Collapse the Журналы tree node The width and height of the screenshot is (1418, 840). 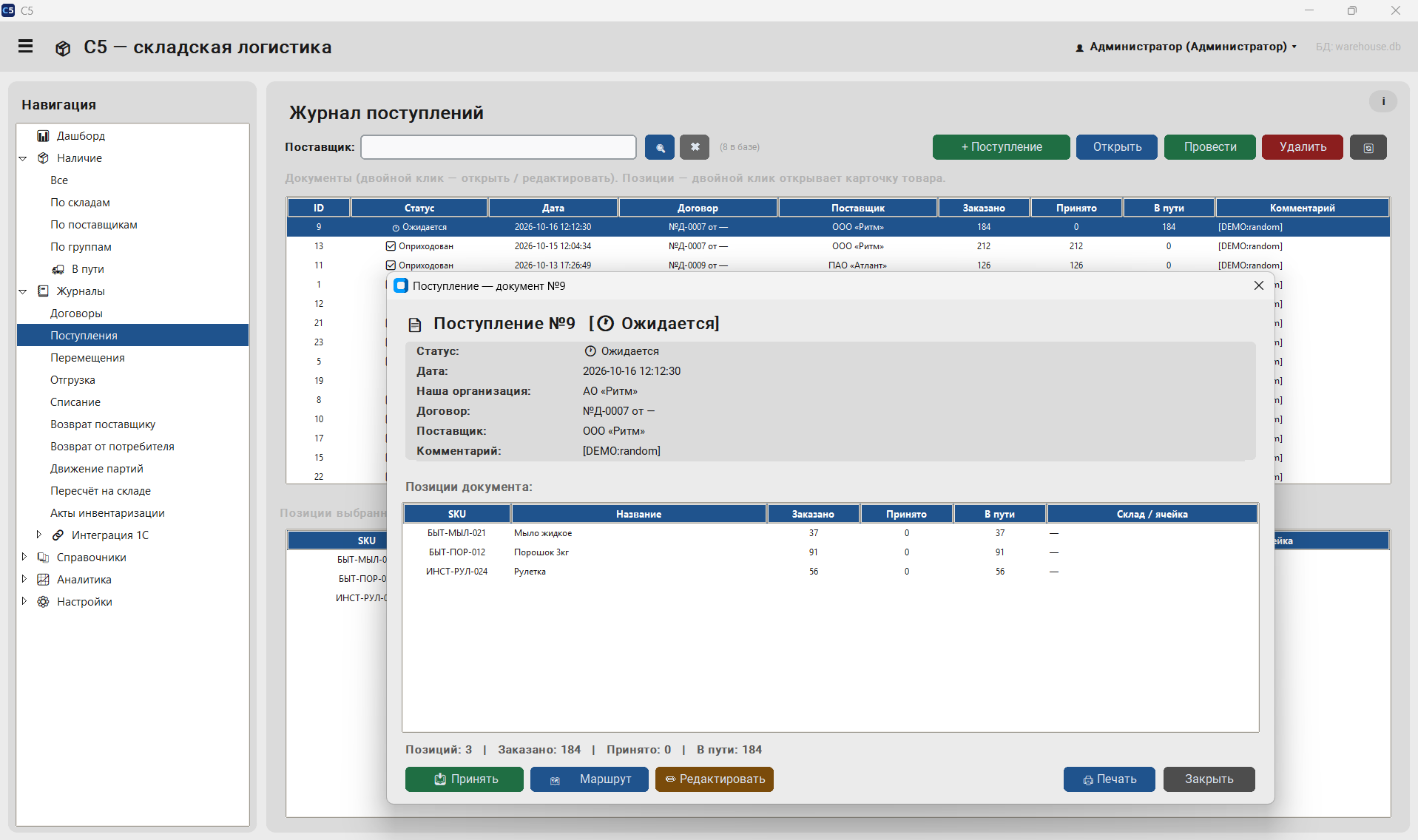pos(23,291)
